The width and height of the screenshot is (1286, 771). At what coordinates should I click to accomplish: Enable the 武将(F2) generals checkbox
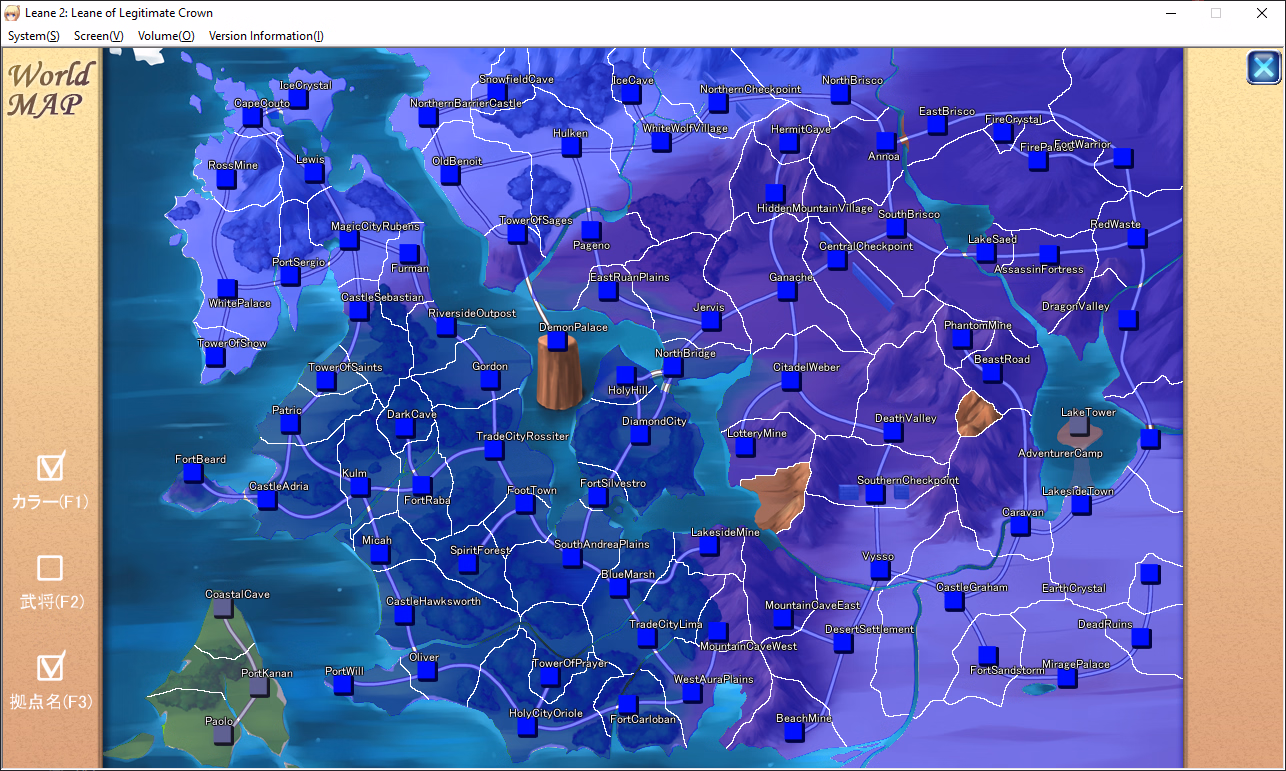tap(50, 568)
